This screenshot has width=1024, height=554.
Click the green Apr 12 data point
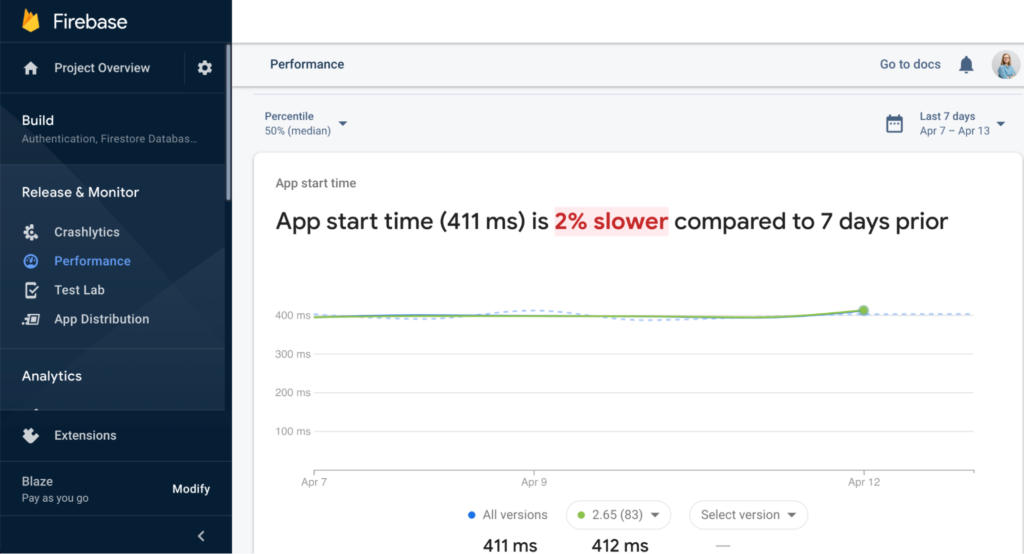coord(863,310)
